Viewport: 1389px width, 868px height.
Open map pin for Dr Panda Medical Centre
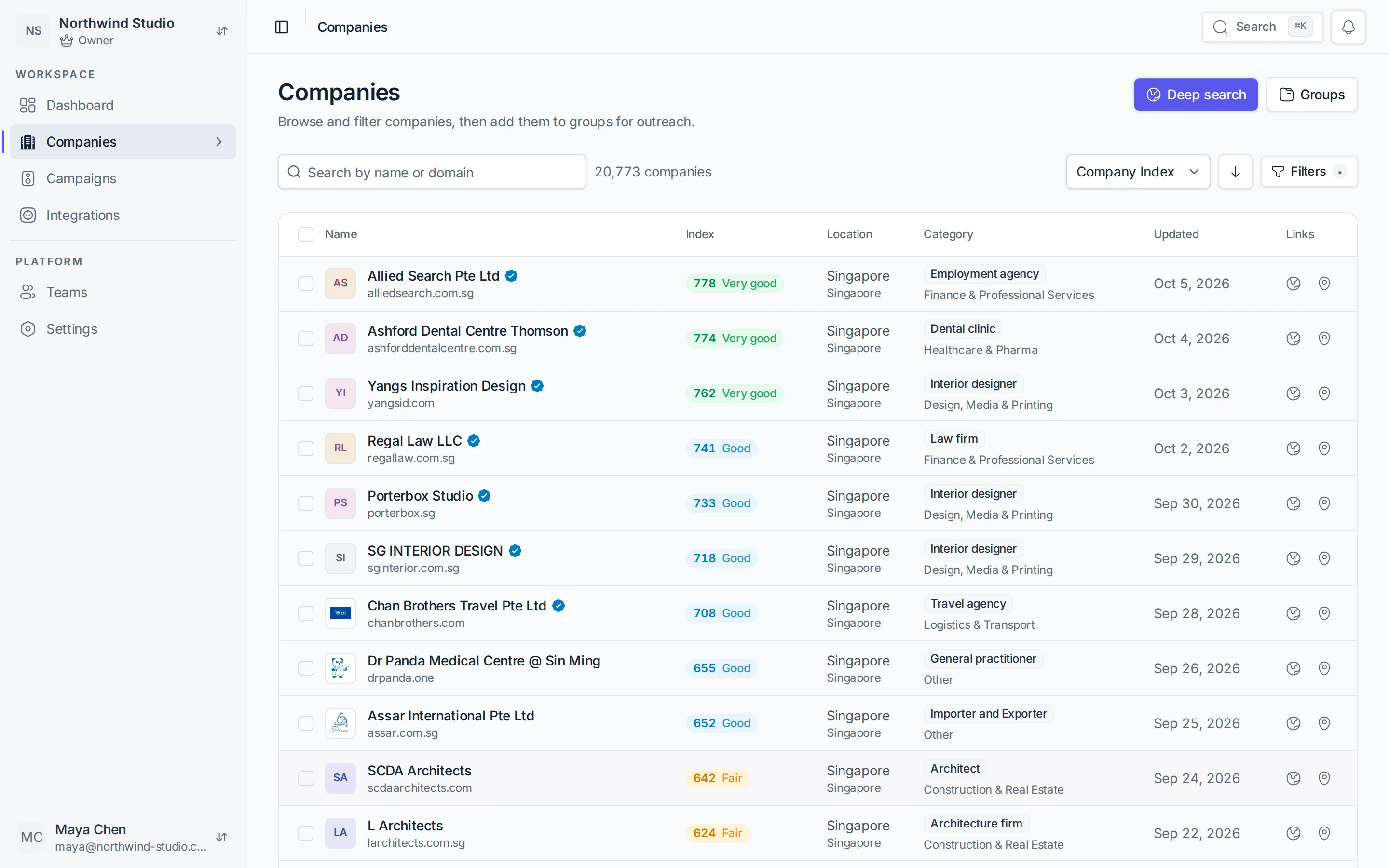coord(1324,668)
